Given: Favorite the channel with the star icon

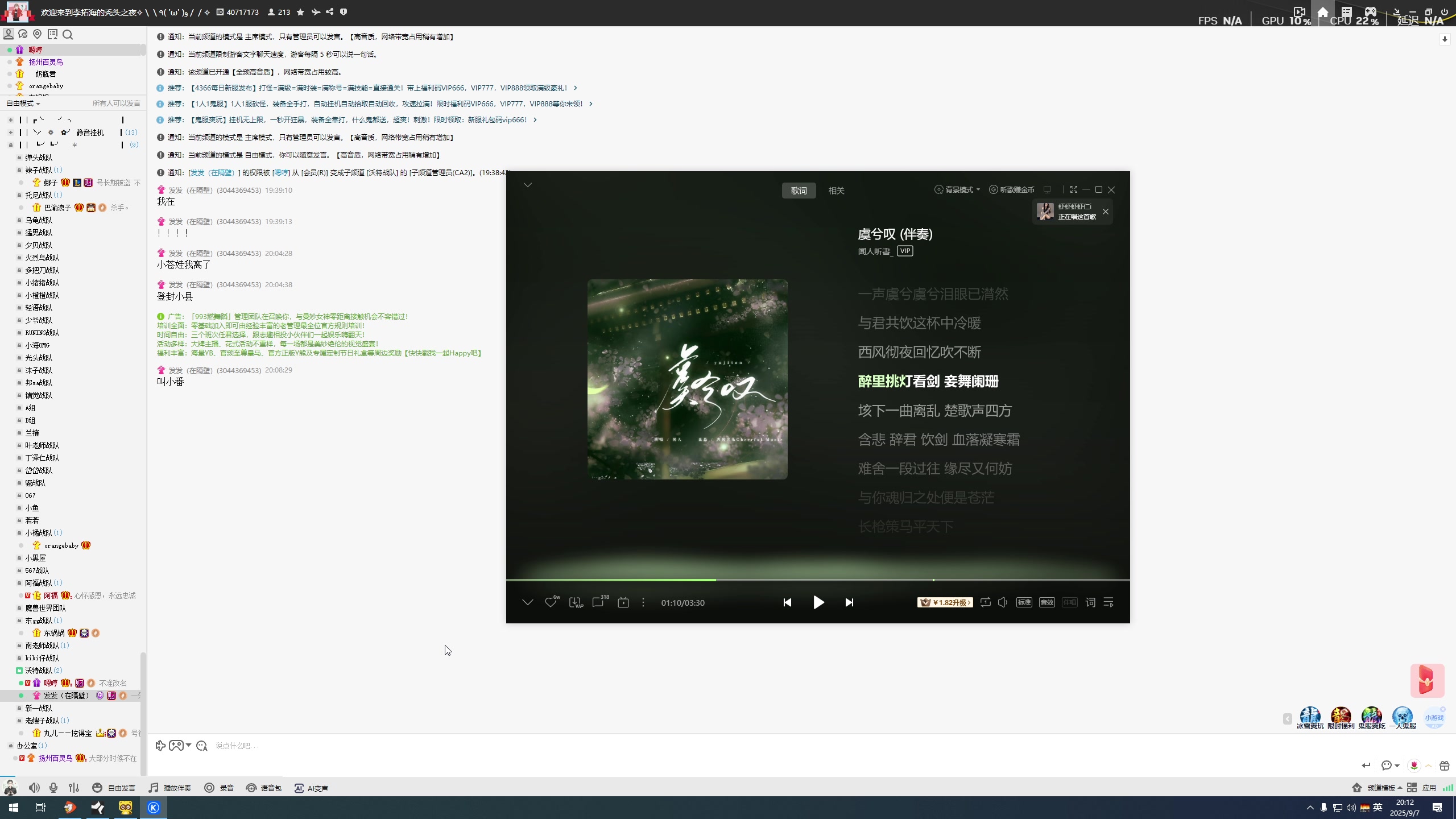Looking at the screenshot, I should tap(300, 12).
